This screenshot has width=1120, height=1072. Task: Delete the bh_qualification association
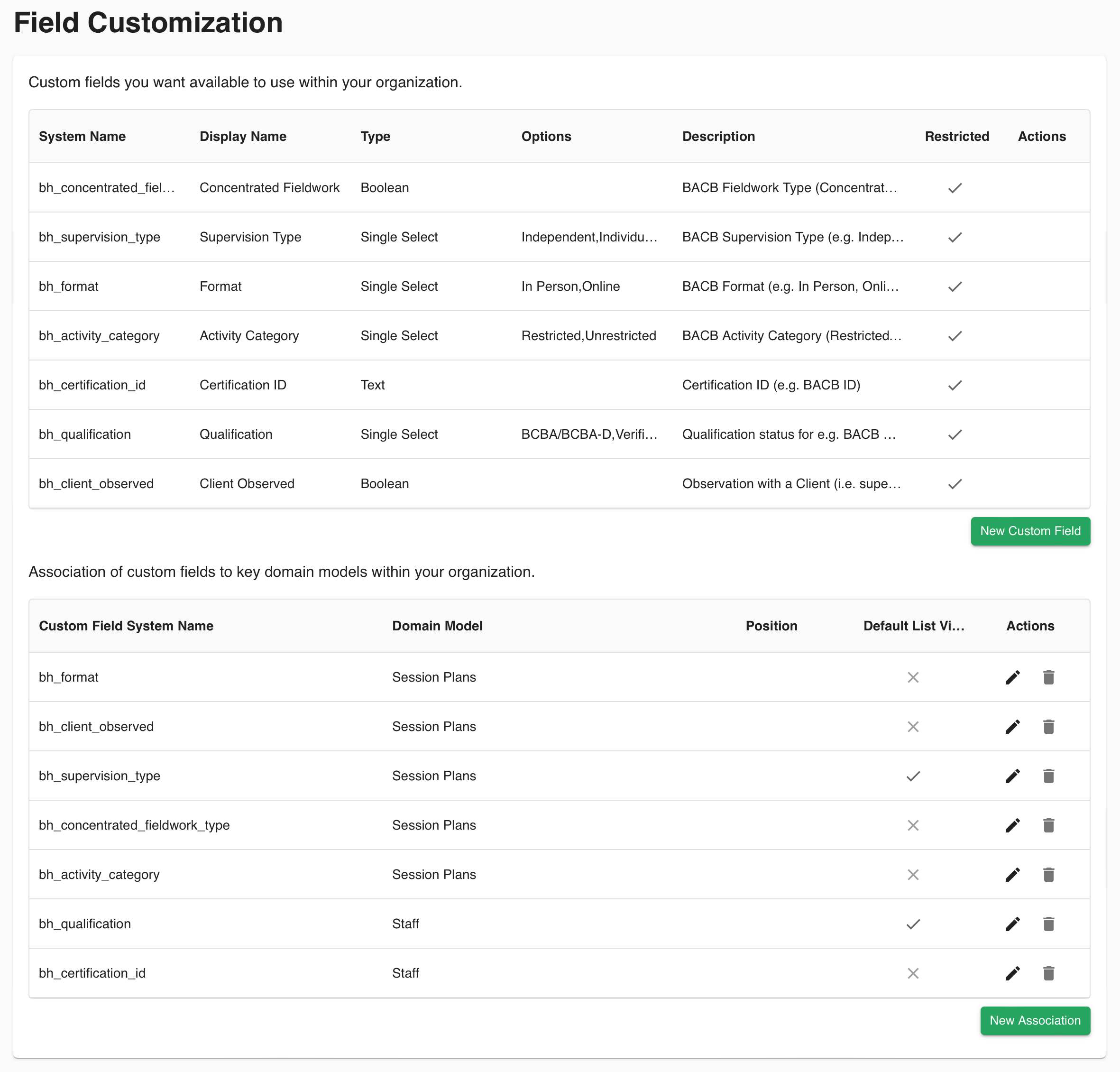pos(1048,924)
